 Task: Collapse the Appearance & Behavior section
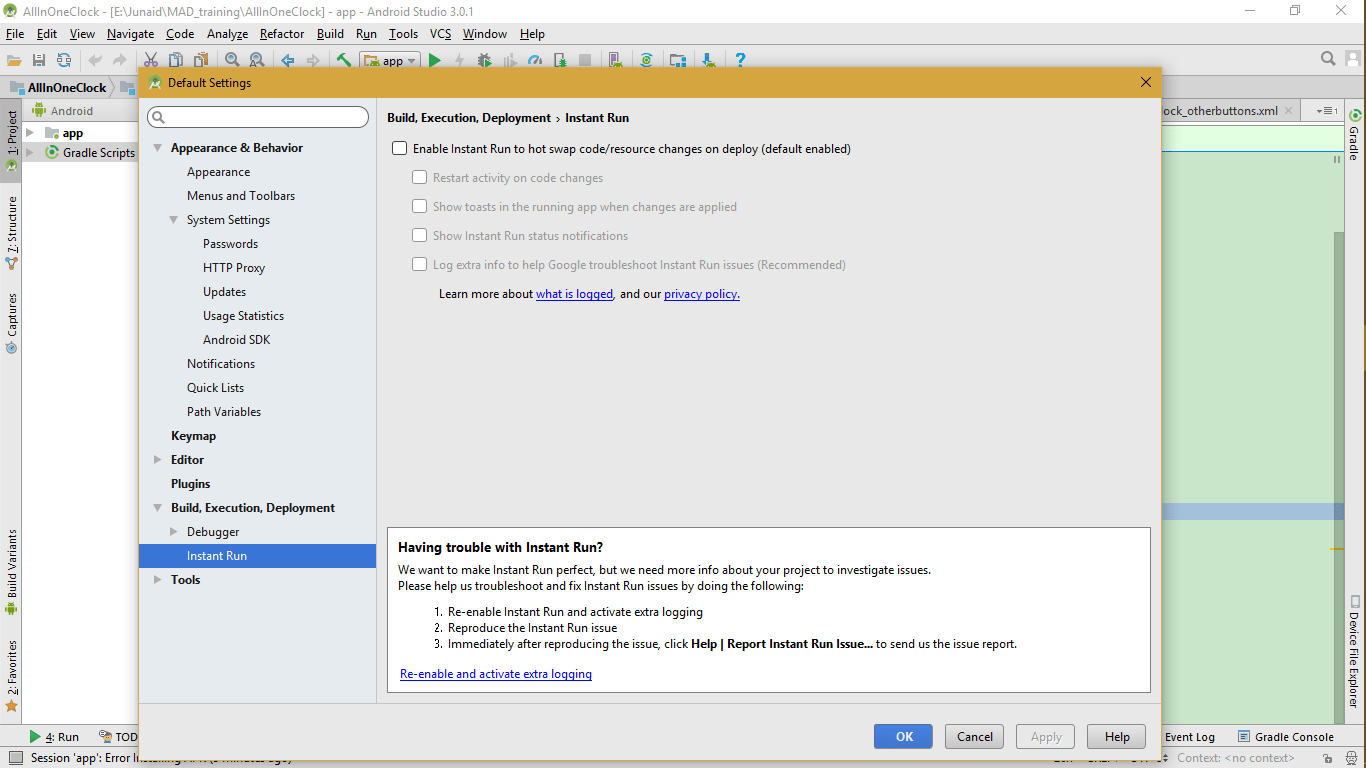pyautogui.click(x=158, y=148)
